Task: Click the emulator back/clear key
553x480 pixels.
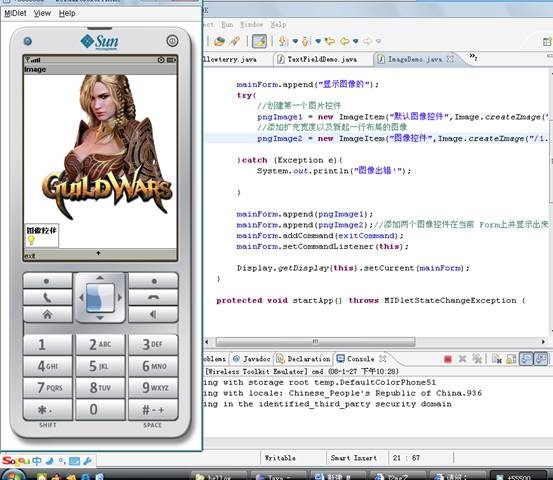Action: click(153, 314)
